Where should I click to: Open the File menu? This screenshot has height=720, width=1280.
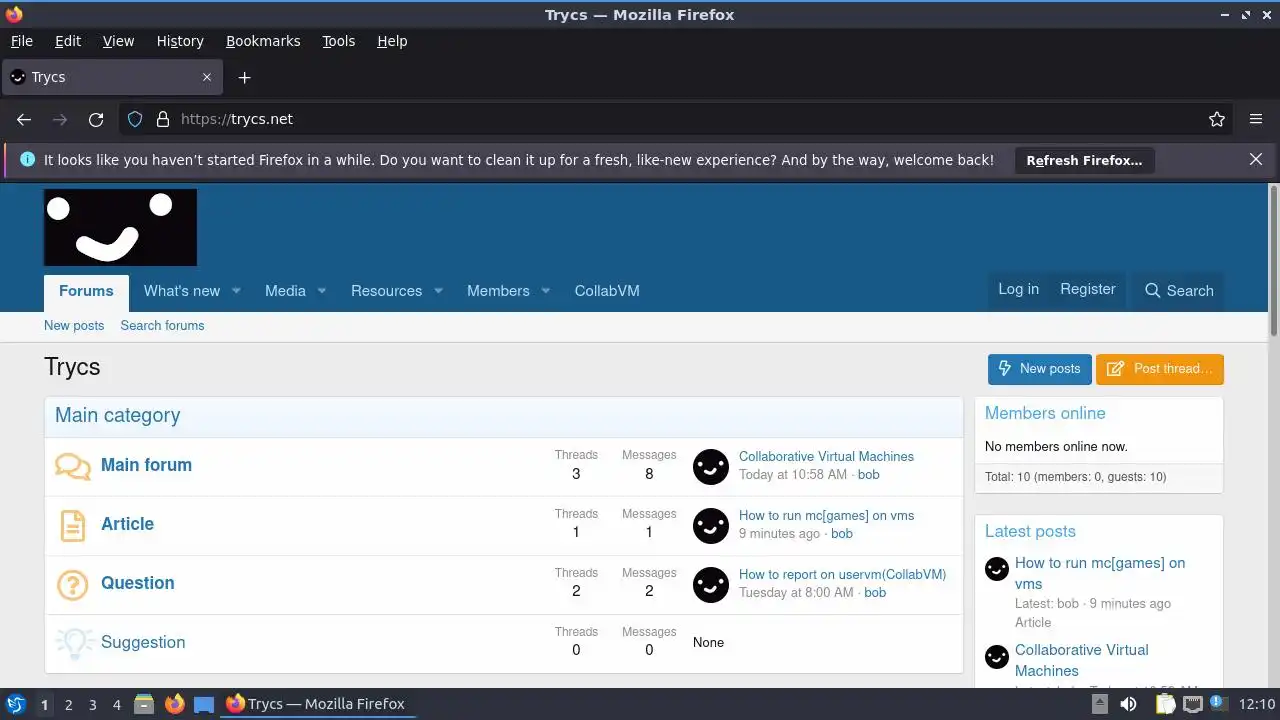point(21,41)
